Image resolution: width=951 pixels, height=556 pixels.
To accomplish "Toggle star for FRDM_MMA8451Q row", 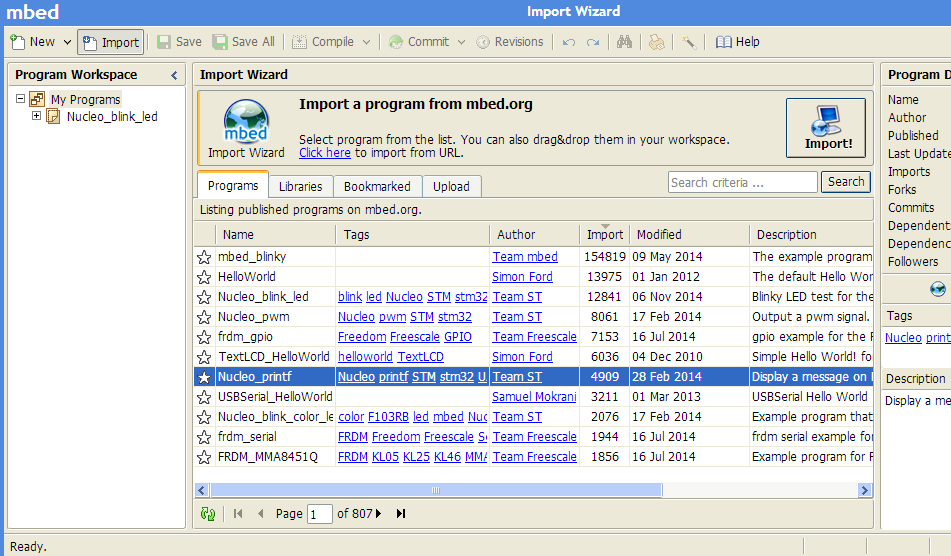I will [204, 457].
